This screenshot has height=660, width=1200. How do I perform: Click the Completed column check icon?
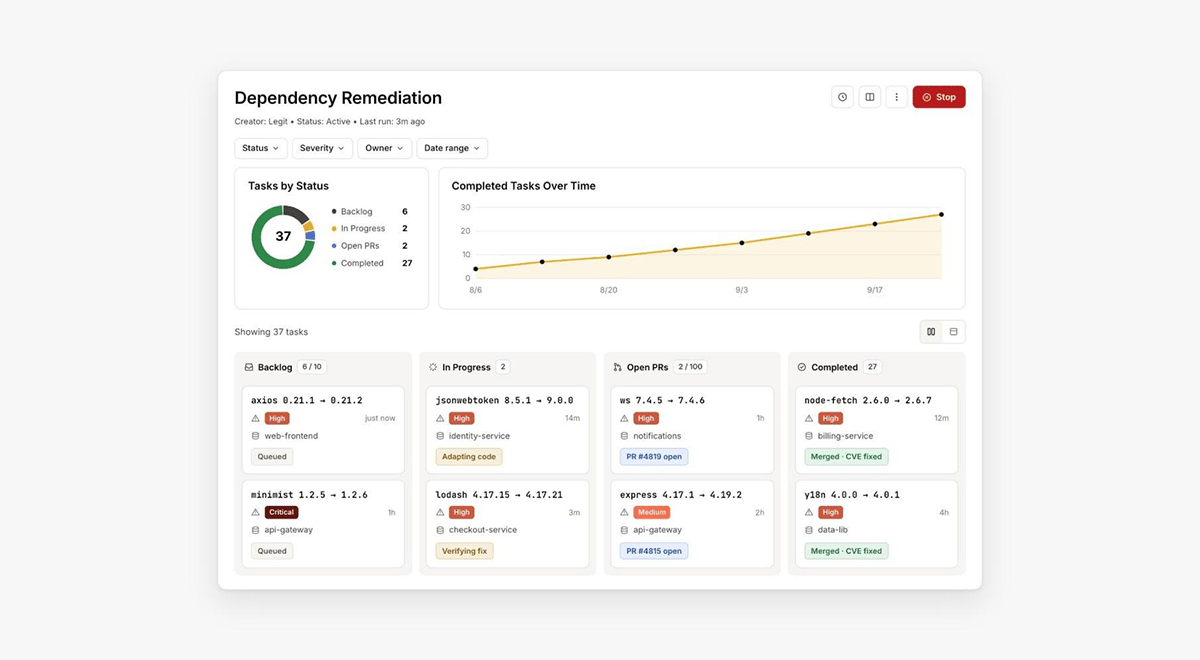click(802, 367)
